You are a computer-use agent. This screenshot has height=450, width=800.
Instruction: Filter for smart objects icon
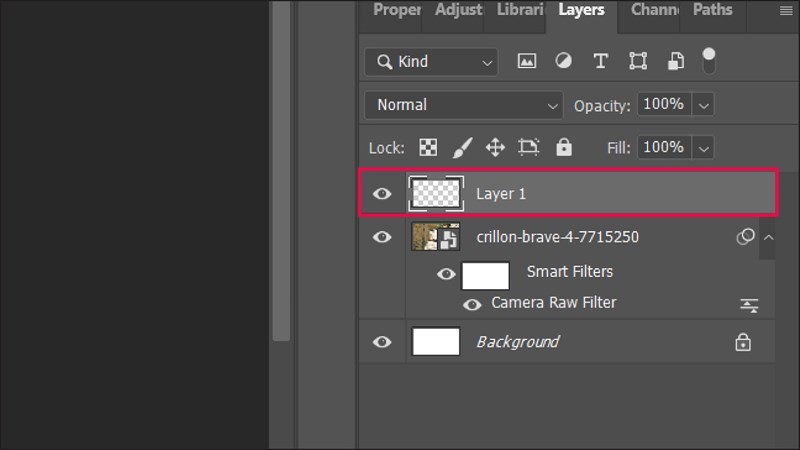[x=676, y=61]
